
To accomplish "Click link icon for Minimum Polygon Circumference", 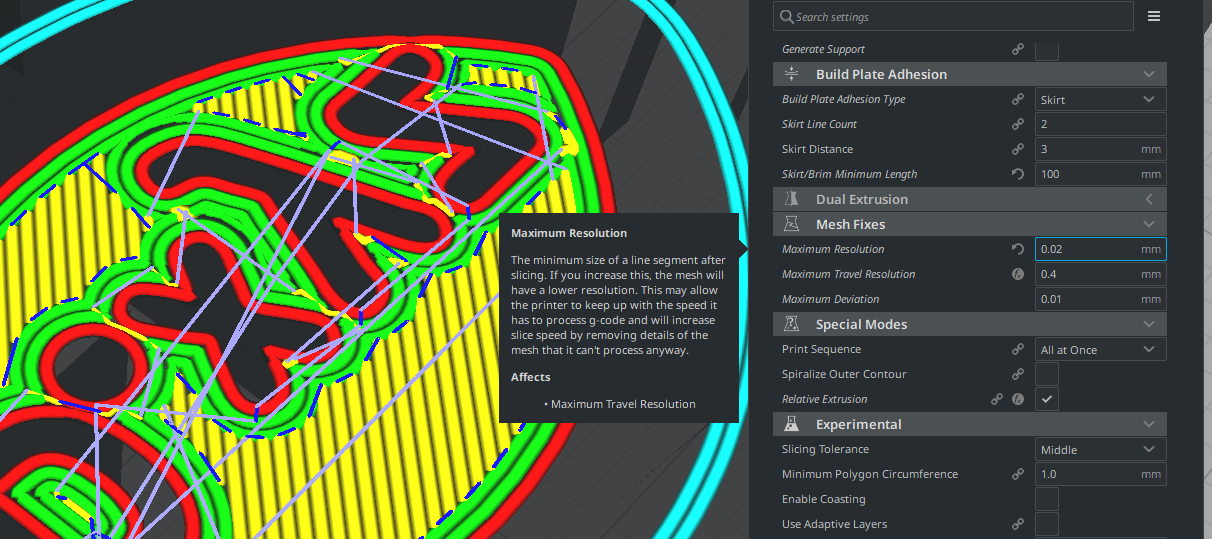I will point(1018,474).
